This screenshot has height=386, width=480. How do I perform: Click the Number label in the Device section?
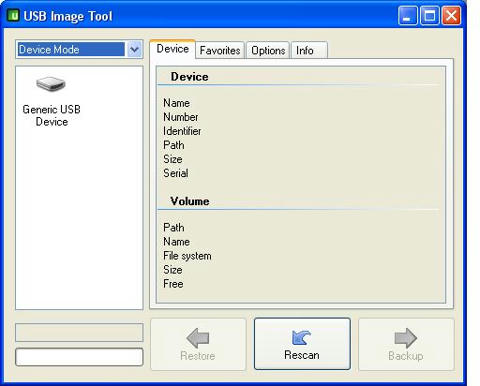point(181,117)
